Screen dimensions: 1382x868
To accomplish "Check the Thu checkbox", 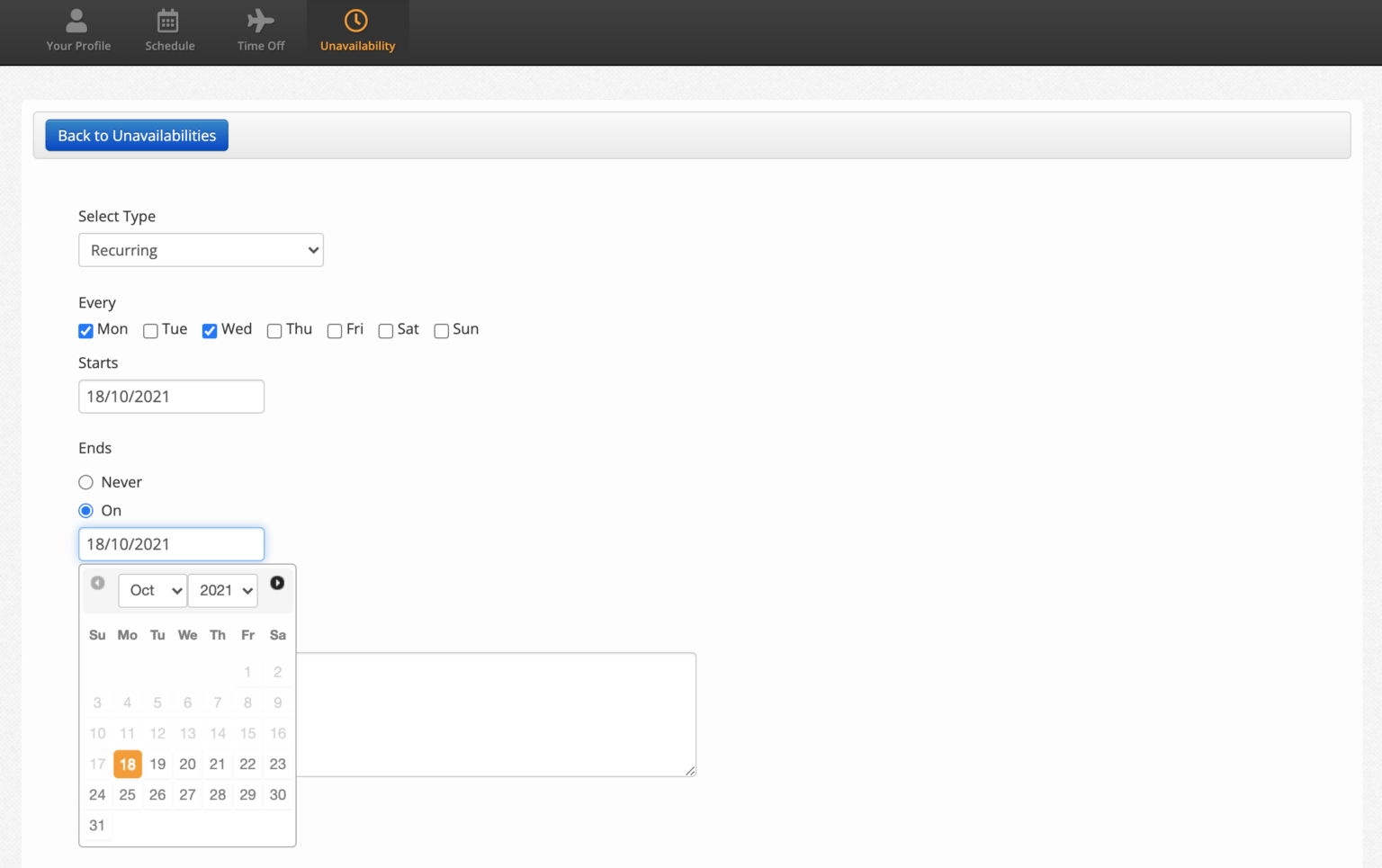I will pos(274,331).
